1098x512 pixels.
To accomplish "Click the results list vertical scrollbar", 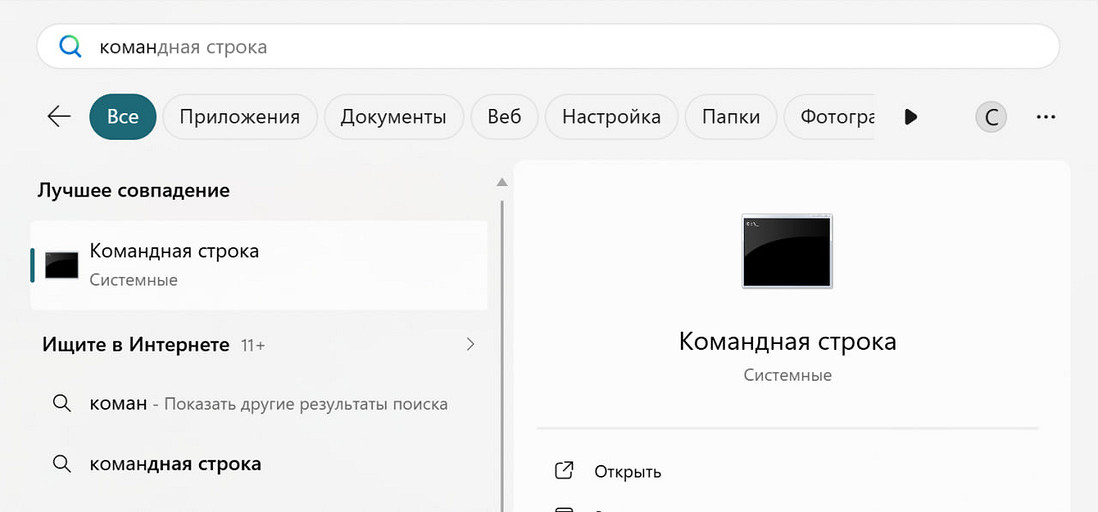I will coord(501,356).
